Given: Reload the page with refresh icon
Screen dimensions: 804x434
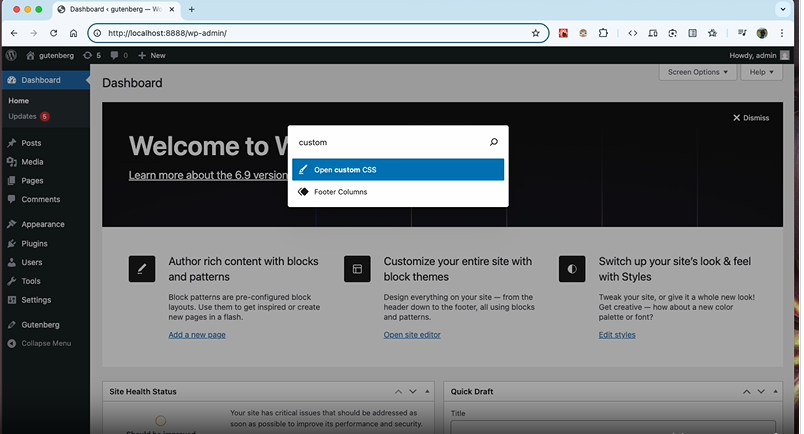Looking at the screenshot, I should 53,33.
